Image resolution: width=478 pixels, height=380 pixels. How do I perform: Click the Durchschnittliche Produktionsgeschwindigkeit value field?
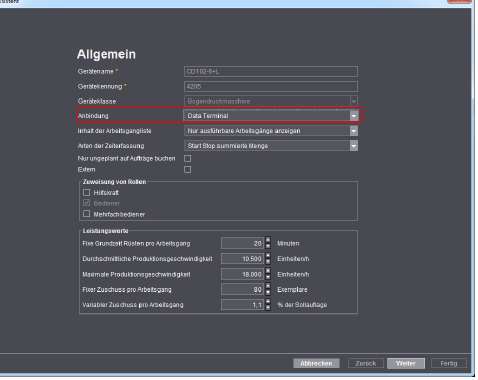pos(242,259)
